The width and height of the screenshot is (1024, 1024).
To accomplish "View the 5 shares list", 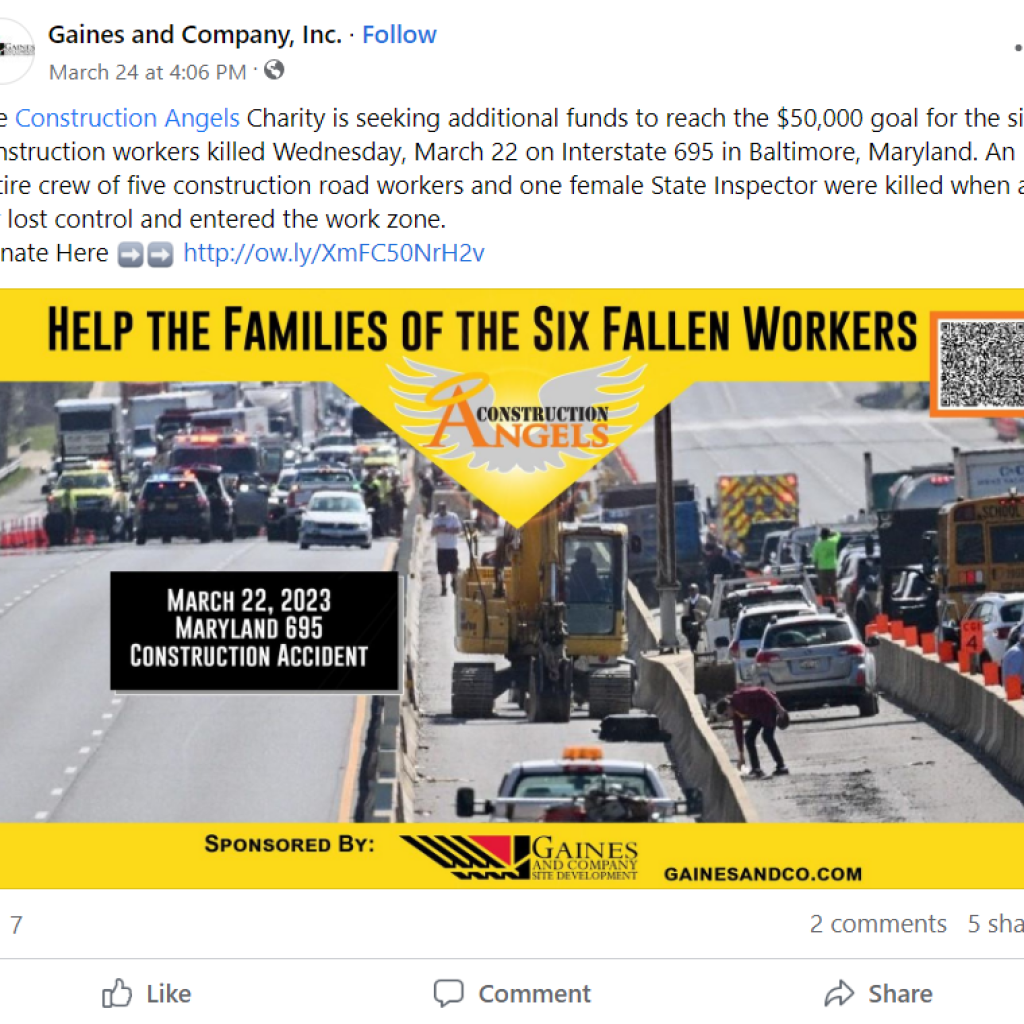I will (x=996, y=924).
